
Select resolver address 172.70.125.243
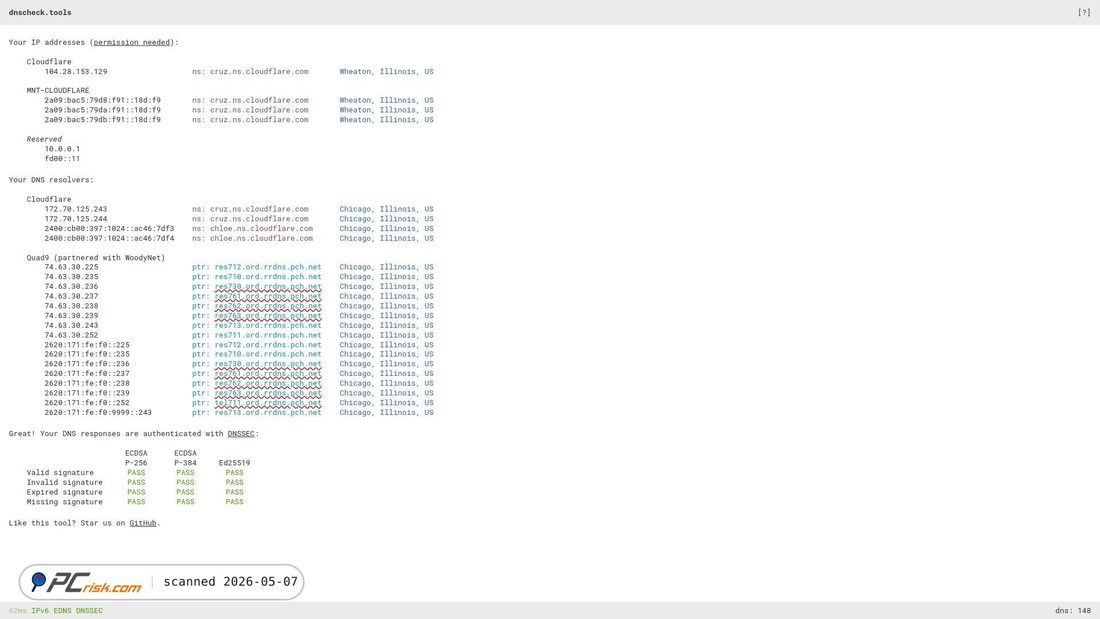pos(76,209)
